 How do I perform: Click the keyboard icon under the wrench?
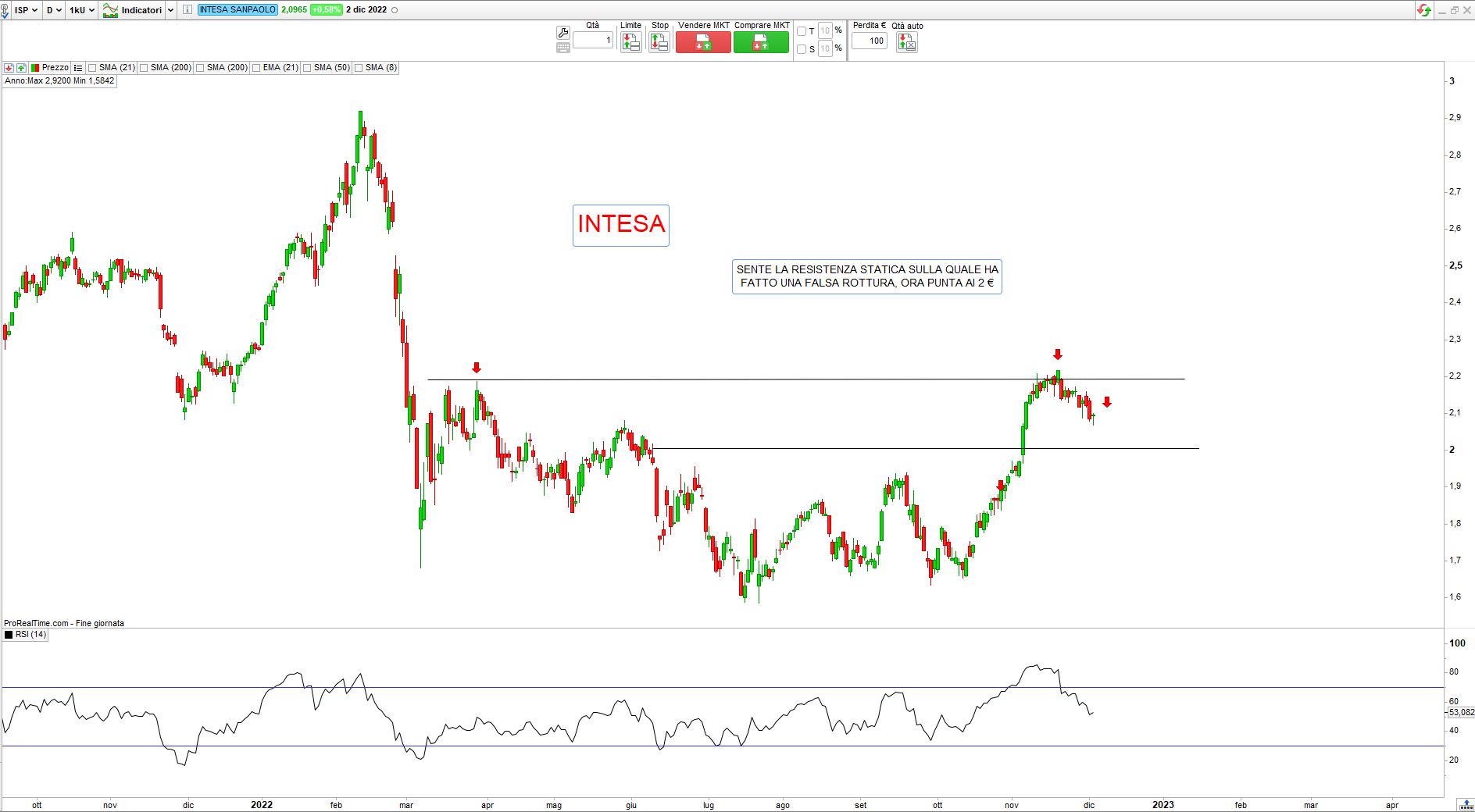pos(562,48)
